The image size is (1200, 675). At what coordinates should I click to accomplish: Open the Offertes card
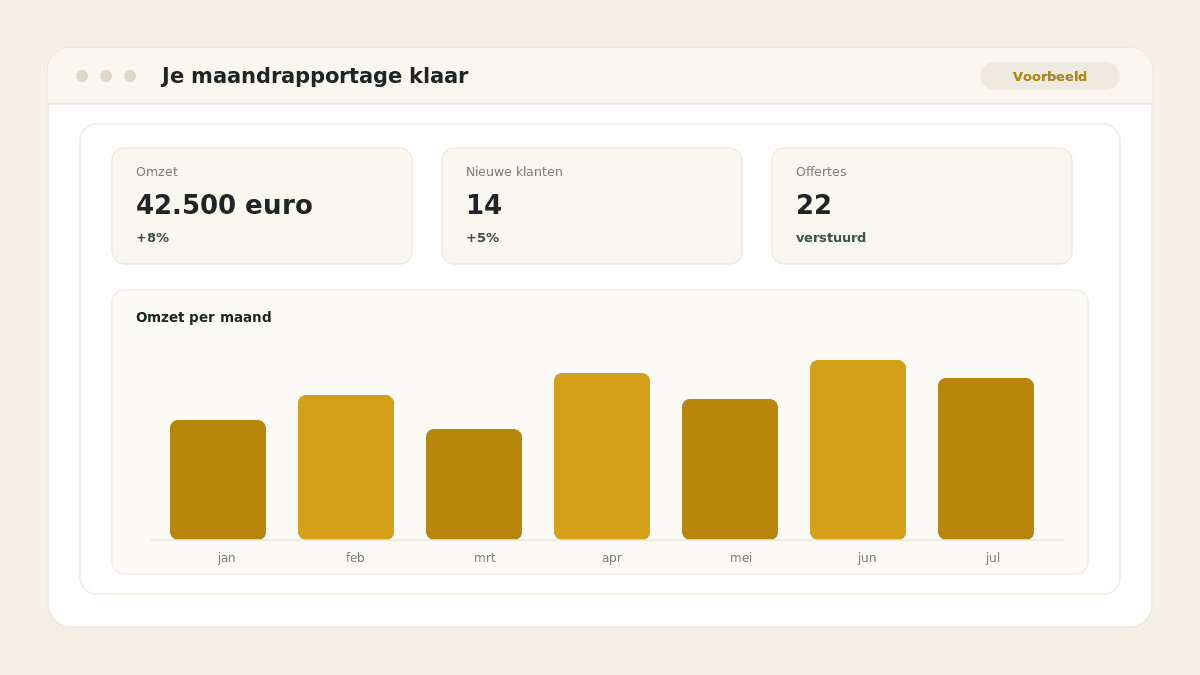coord(922,206)
